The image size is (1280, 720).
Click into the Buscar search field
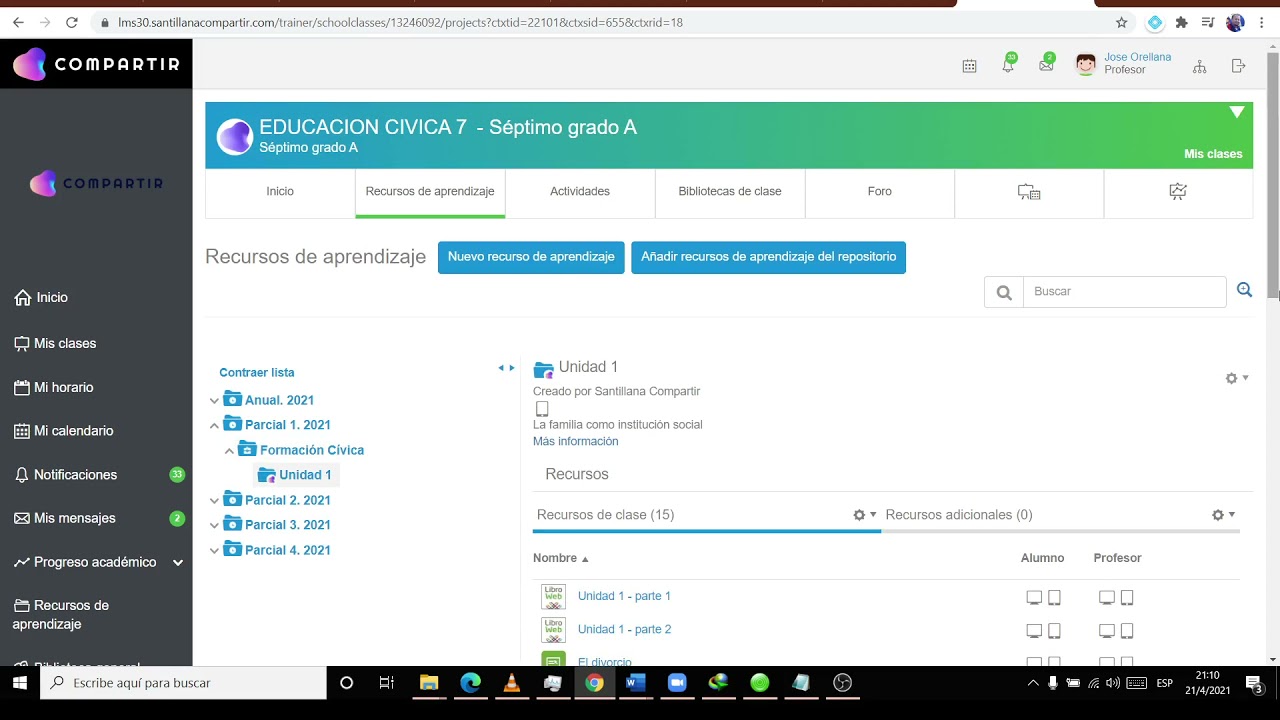pos(1125,292)
